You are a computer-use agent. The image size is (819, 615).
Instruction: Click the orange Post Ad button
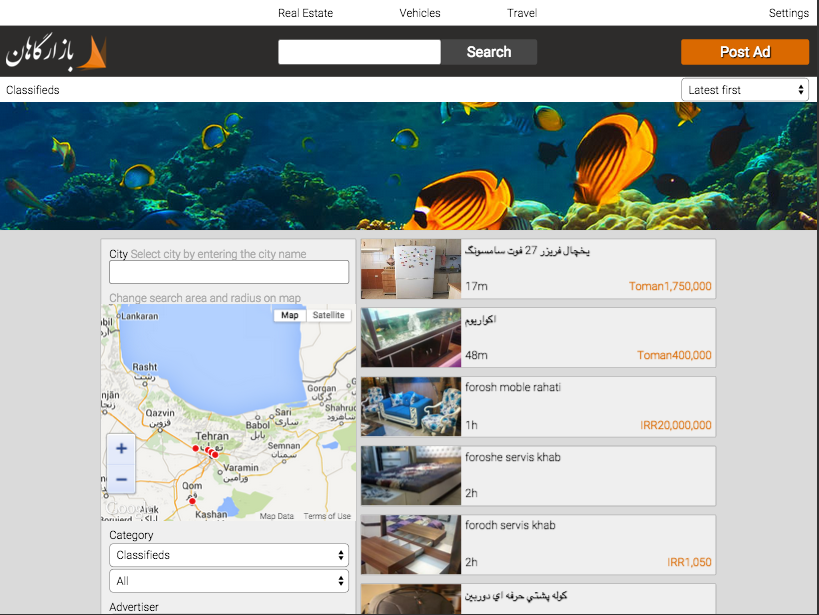[745, 52]
